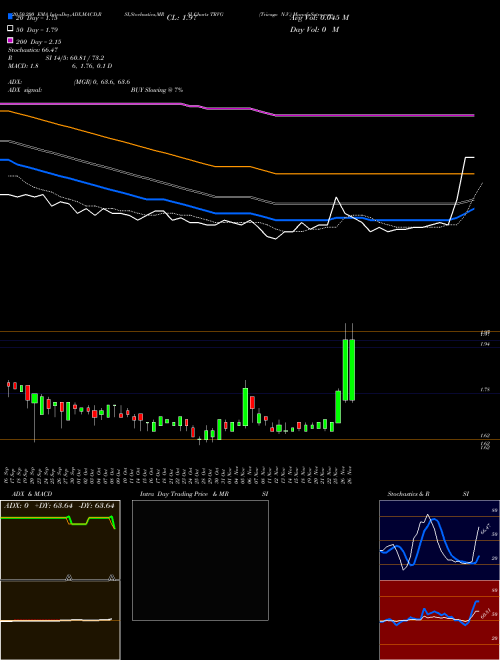Click the '(MGR) 0, 63.6, 63.6' ADX values
The width and height of the screenshot is (500, 660).
click(x=102, y=82)
